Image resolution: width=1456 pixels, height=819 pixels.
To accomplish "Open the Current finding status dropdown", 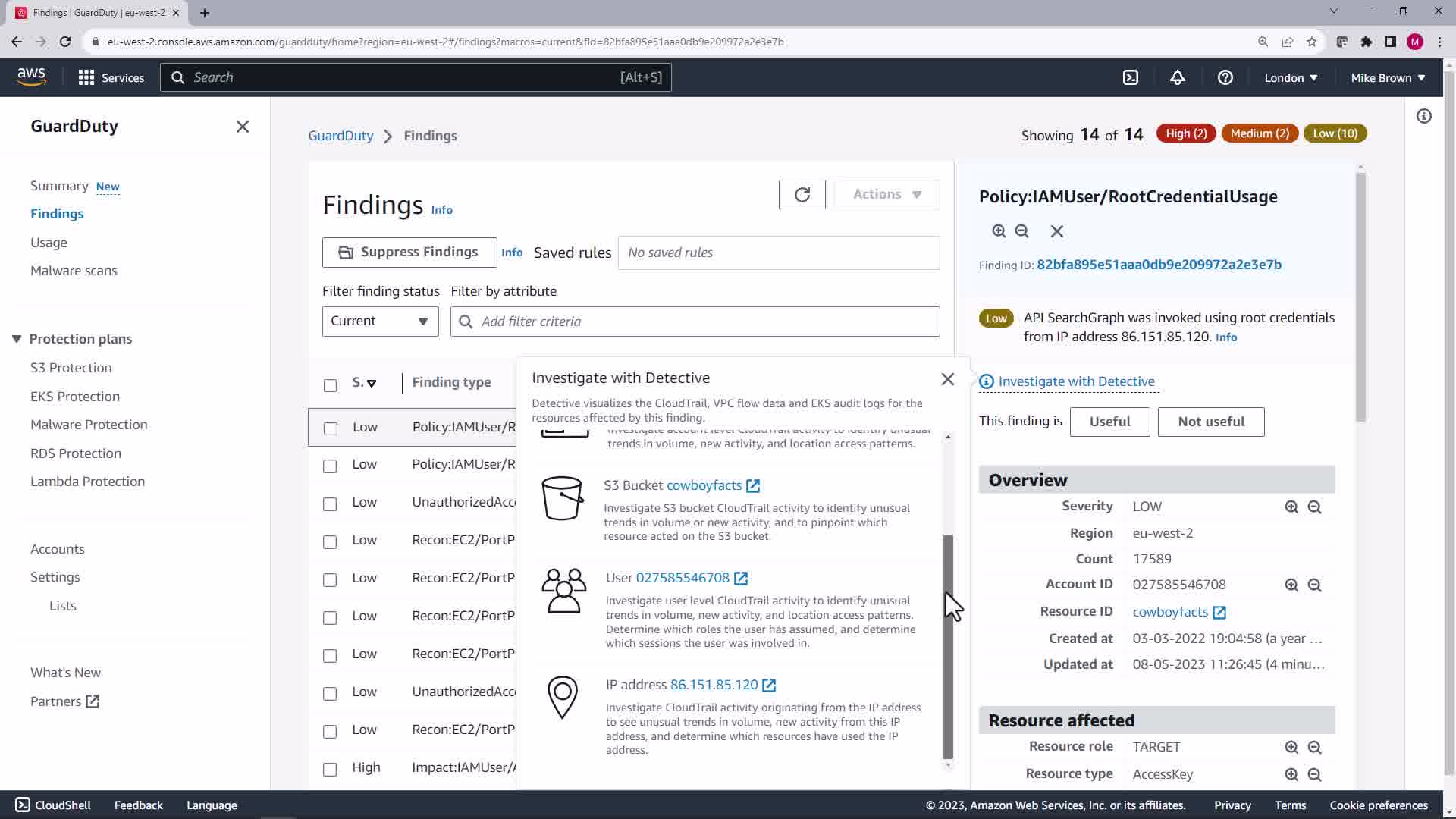I will pyautogui.click(x=380, y=322).
